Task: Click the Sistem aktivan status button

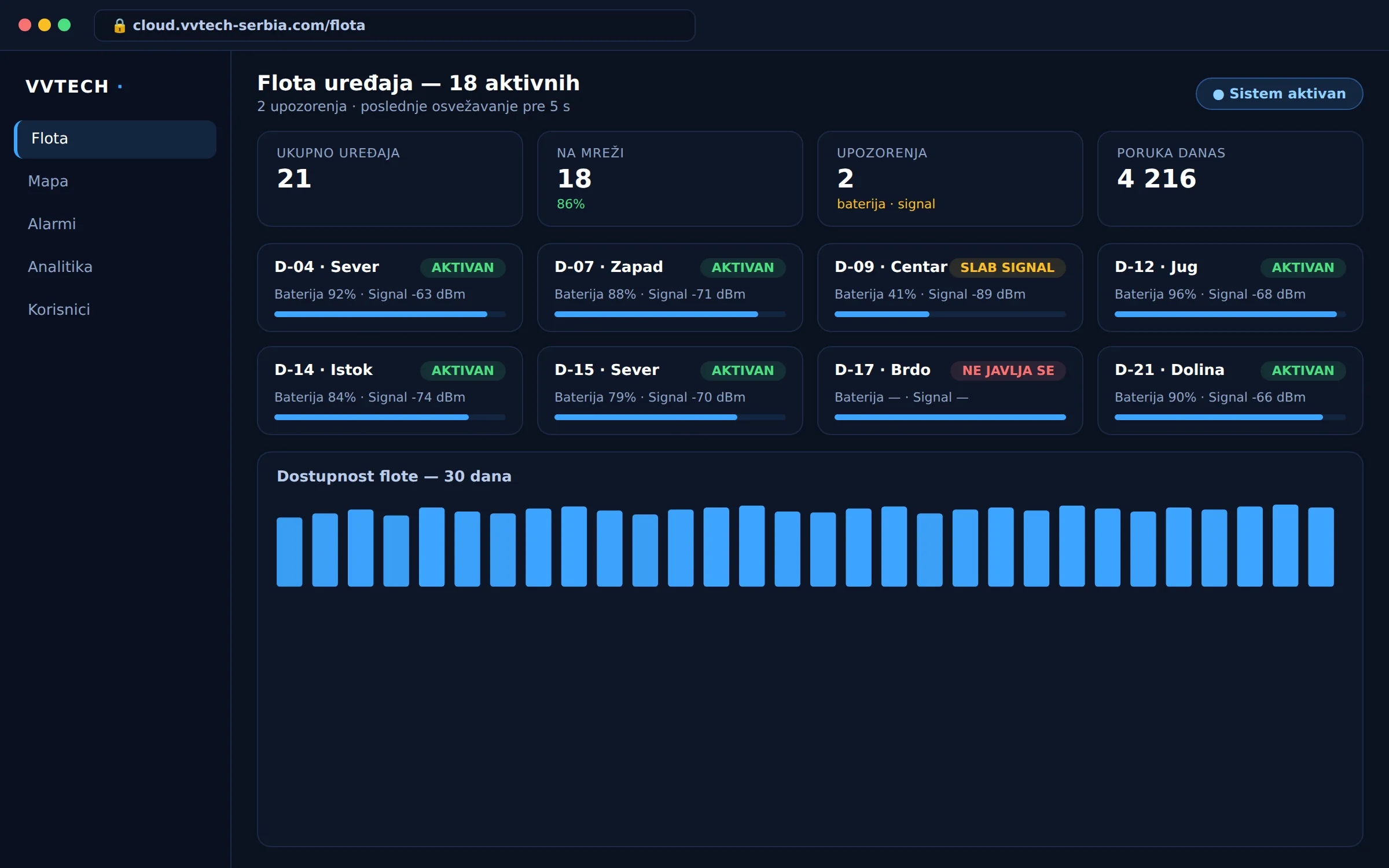Action: [1279, 94]
